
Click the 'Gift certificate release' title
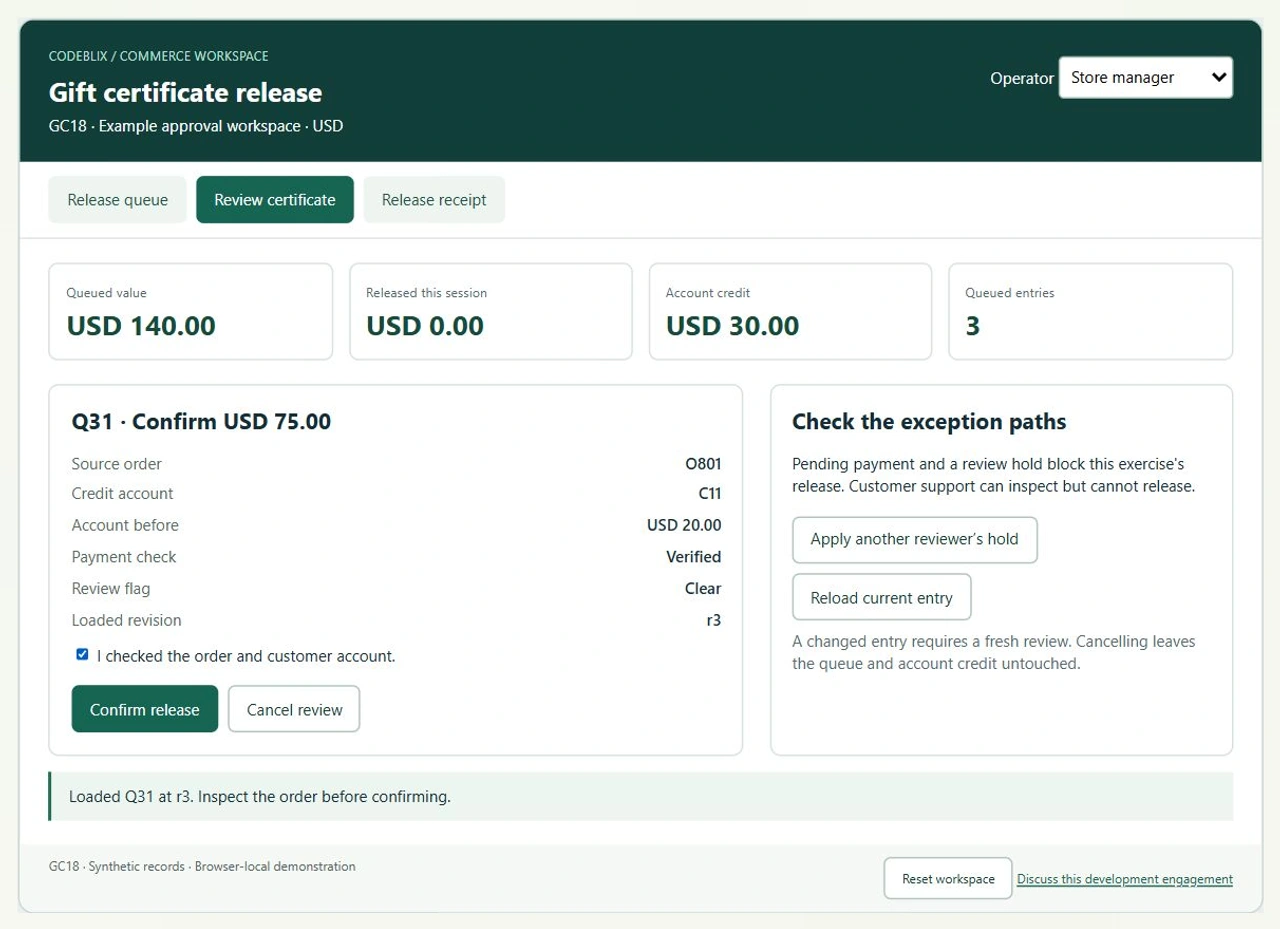click(185, 93)
